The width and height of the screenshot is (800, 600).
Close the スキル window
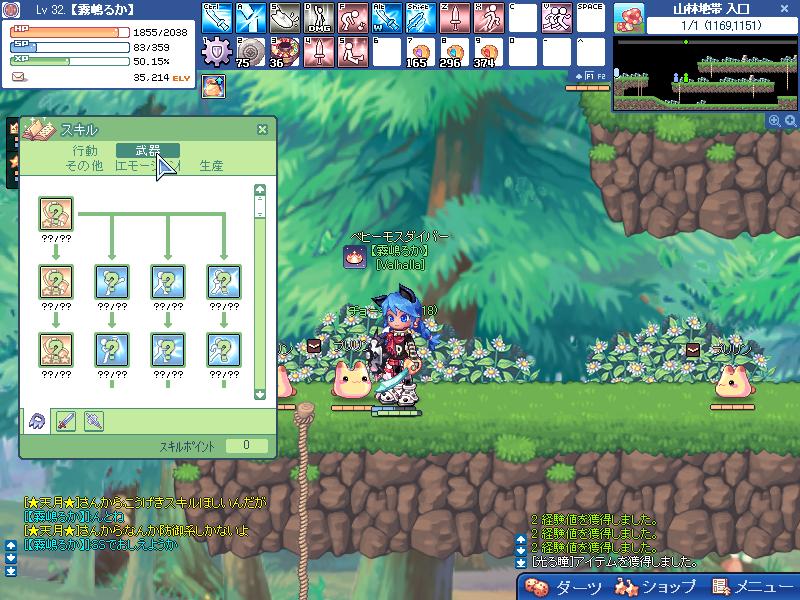coord(262,130)
